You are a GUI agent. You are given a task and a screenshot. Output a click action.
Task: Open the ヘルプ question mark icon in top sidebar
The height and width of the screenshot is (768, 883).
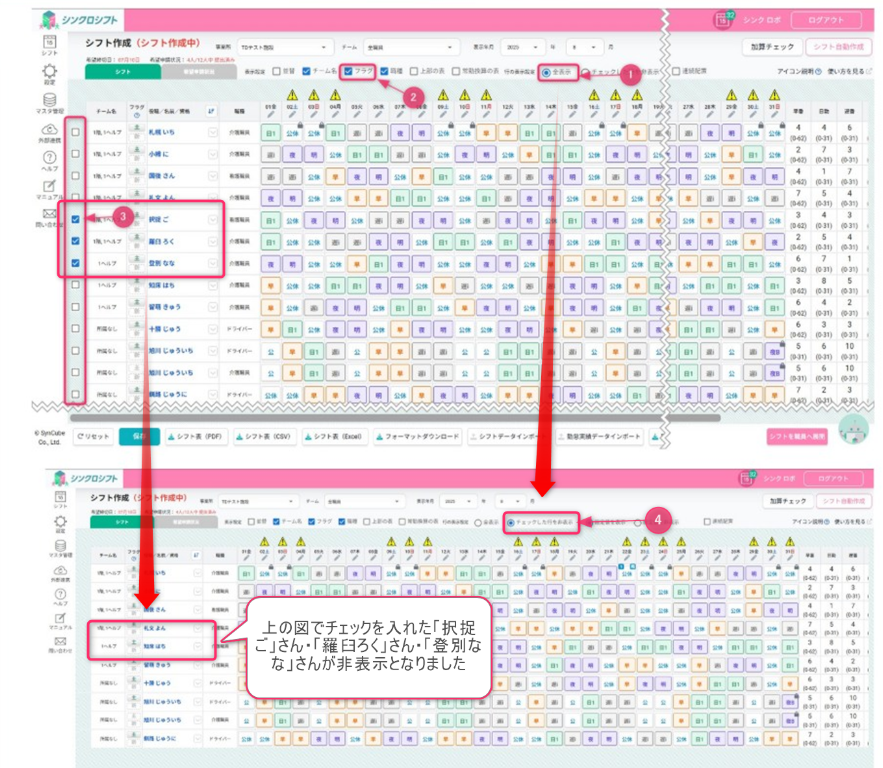[x=49, y=159]
